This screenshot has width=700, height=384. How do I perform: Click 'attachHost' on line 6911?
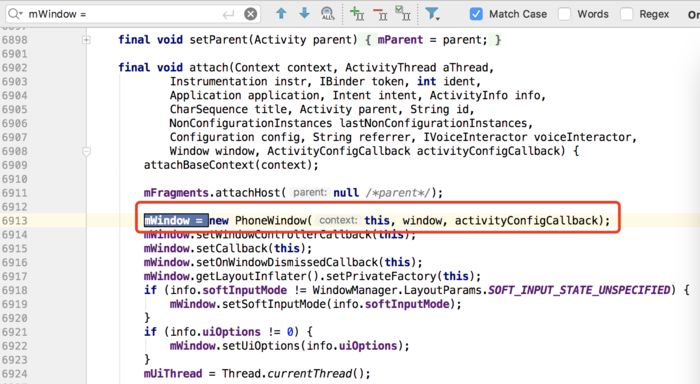[248, 193]
